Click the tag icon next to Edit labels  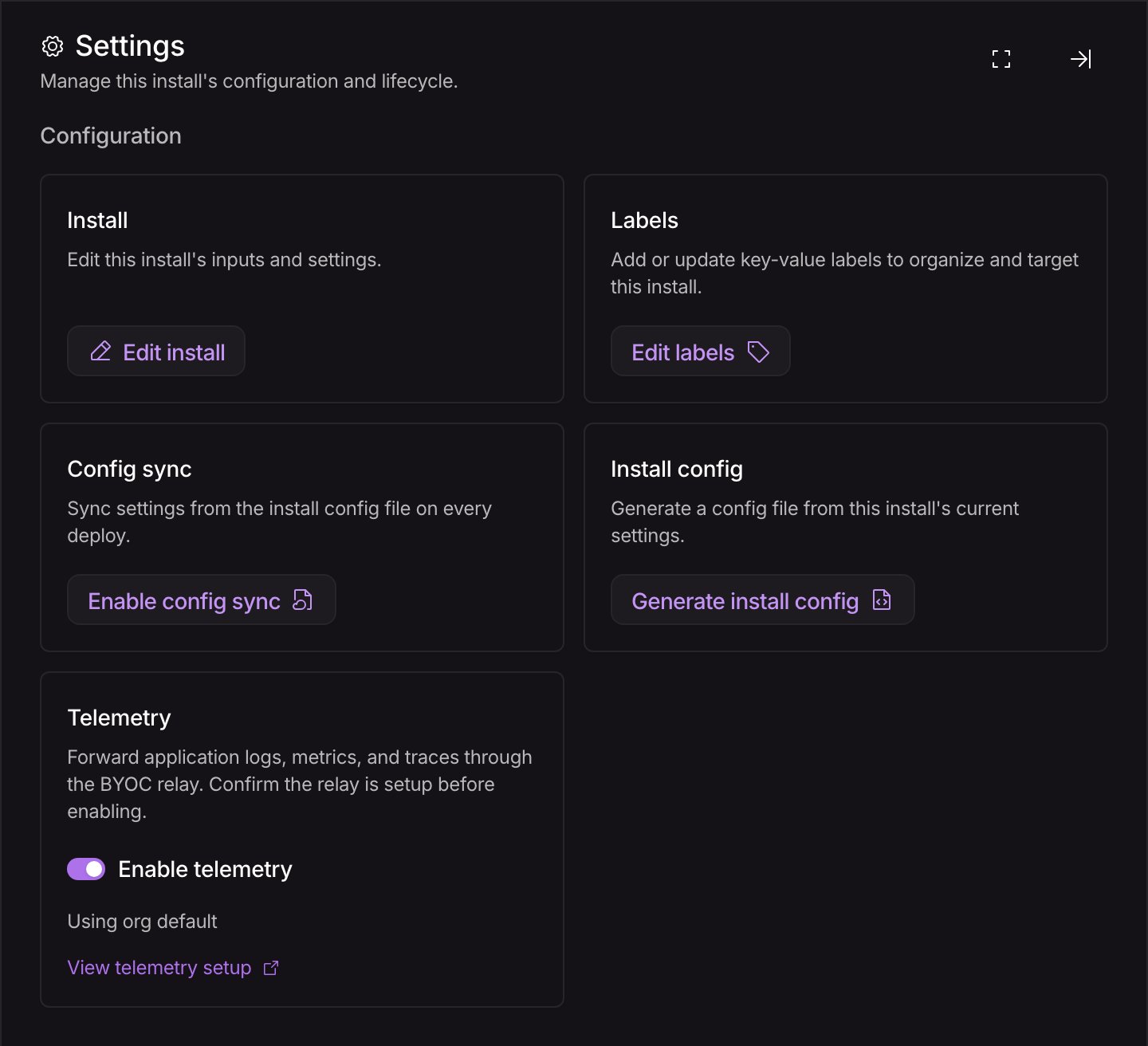pyautogui.click(x=758, y=352)
